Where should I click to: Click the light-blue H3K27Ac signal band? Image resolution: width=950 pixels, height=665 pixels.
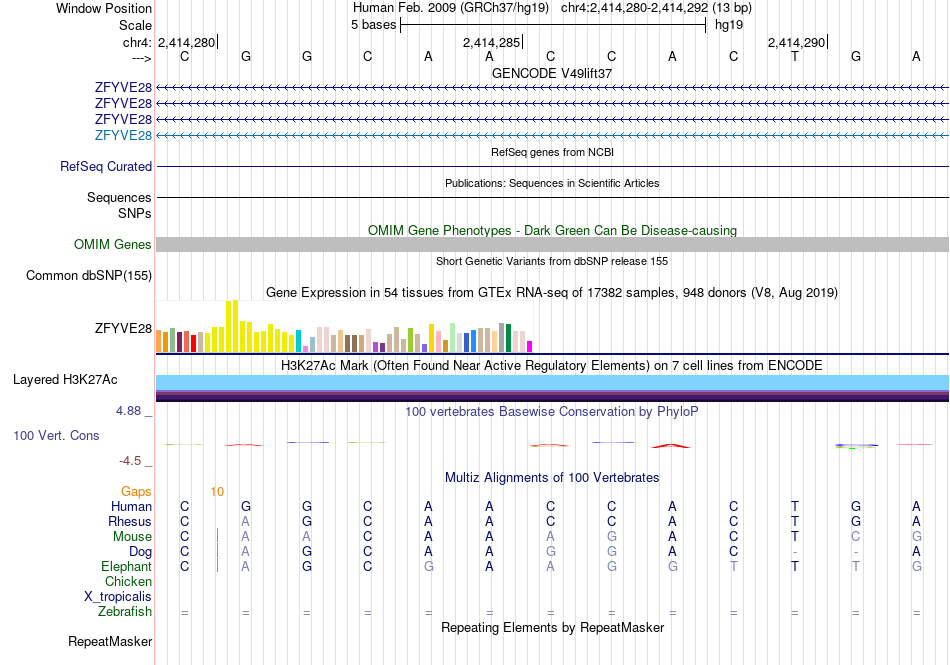click(x=553, y=383)
